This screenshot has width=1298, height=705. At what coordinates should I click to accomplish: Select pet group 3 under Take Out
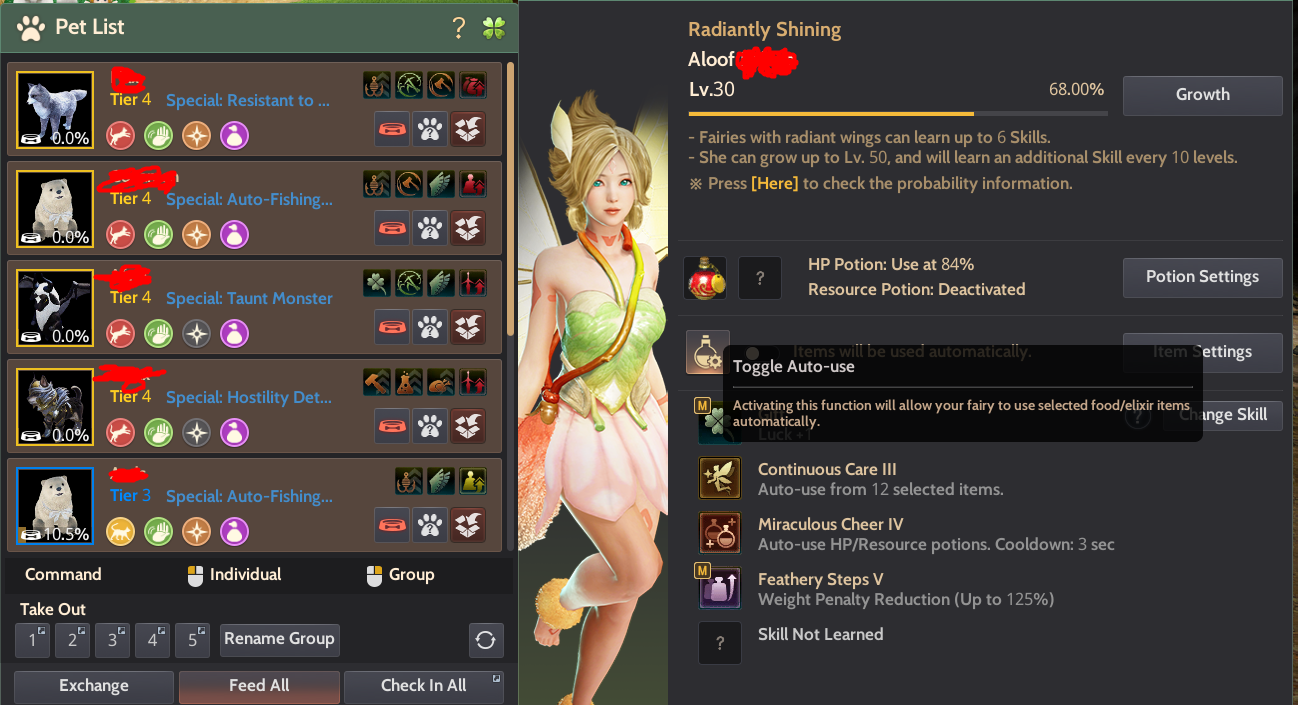pos(112,640)
